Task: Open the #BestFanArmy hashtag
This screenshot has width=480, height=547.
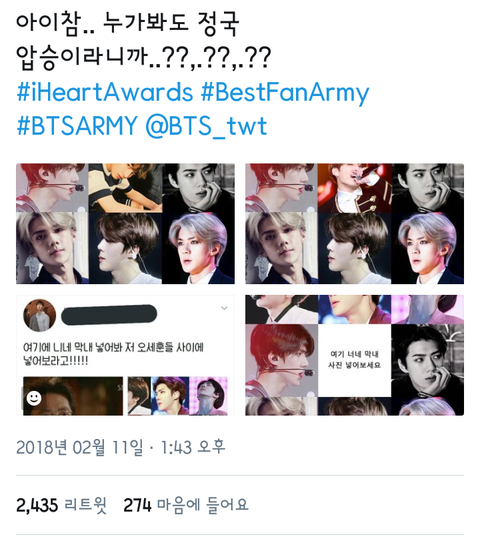Action: pos(285,93)
